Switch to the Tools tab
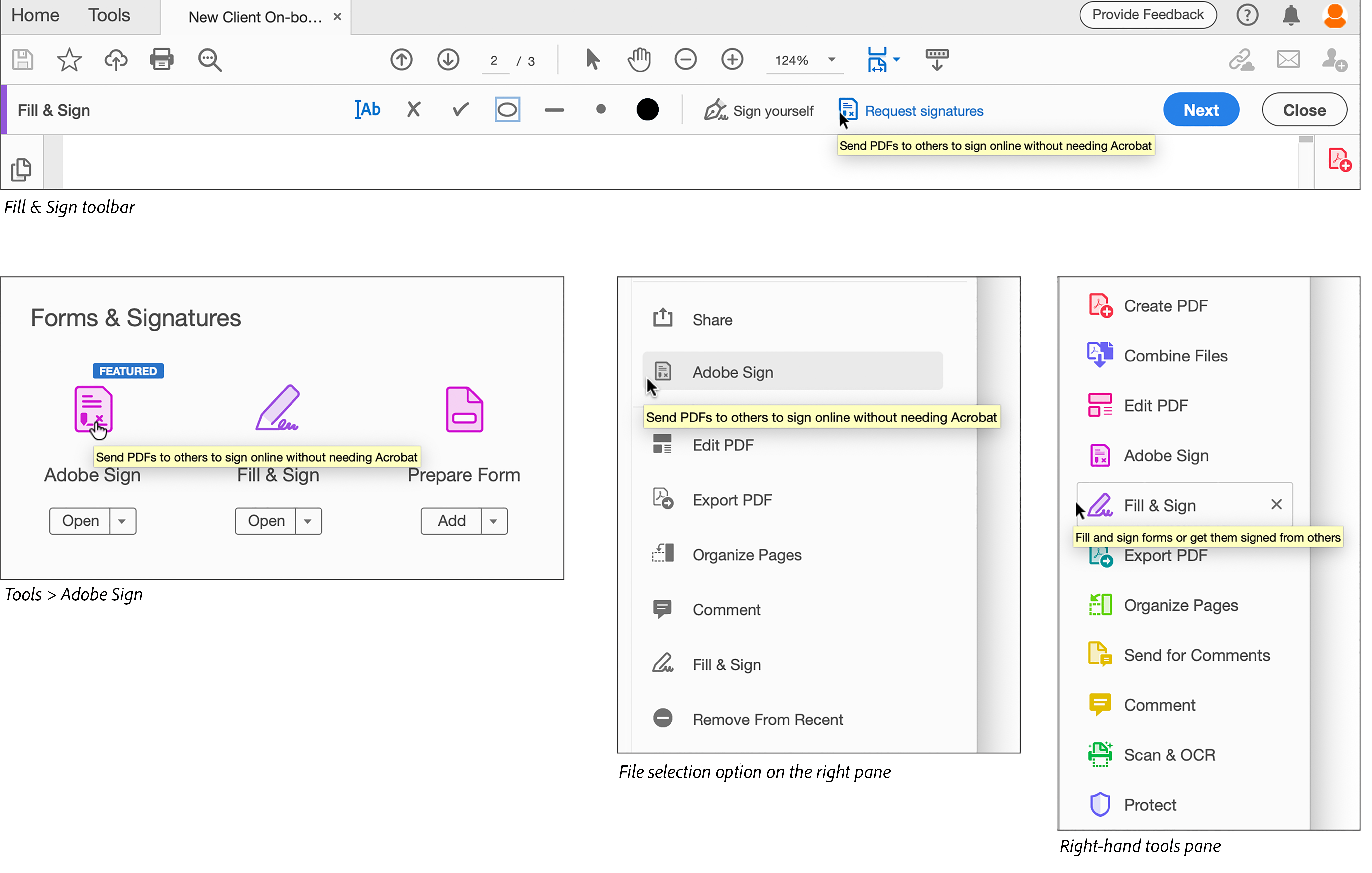This screenshot has height=873, width=1372. click(109, 15)
